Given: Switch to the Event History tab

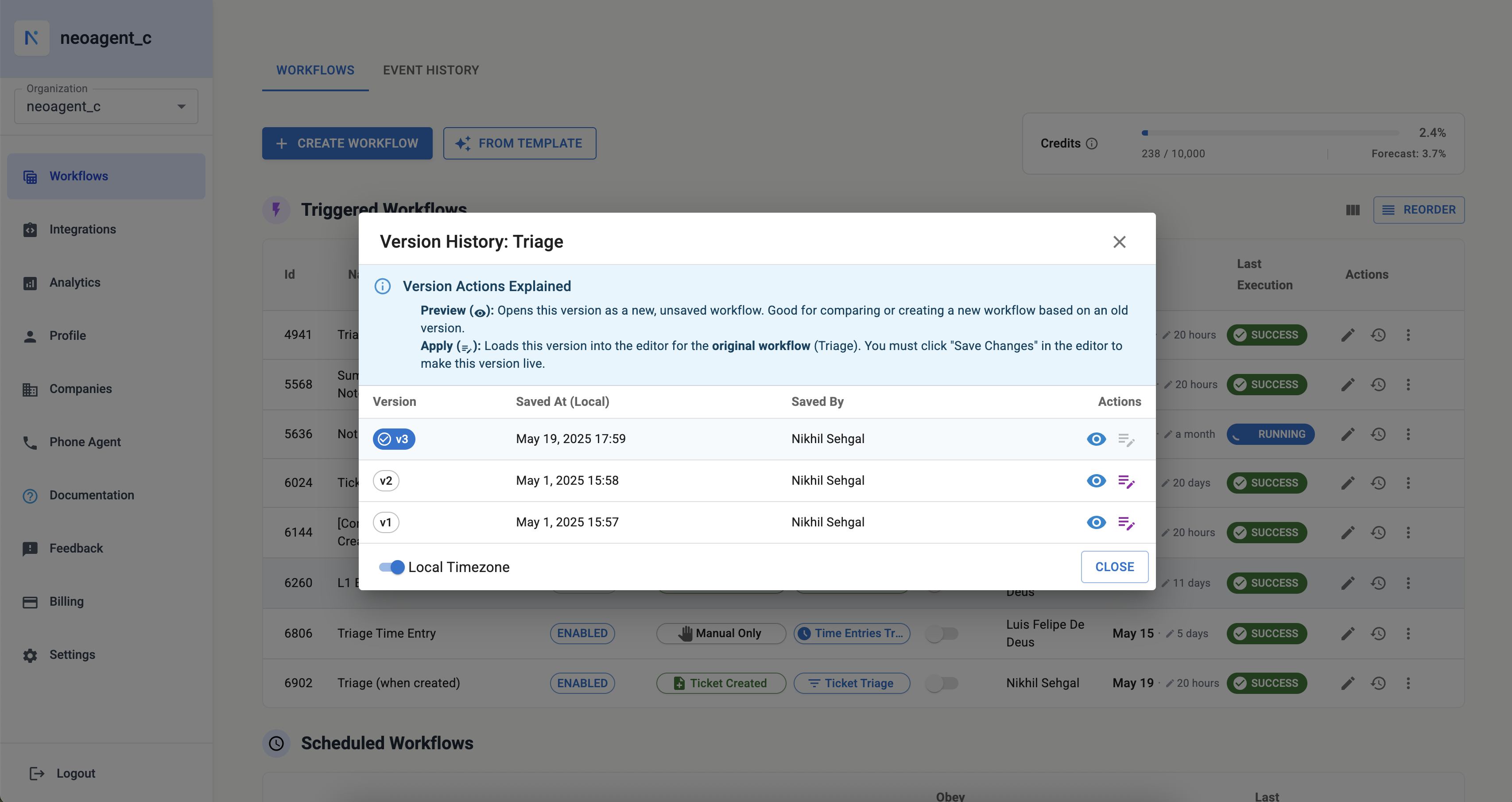Looking at the screenshot, I should pyautogui.click(x=430, y=70).
